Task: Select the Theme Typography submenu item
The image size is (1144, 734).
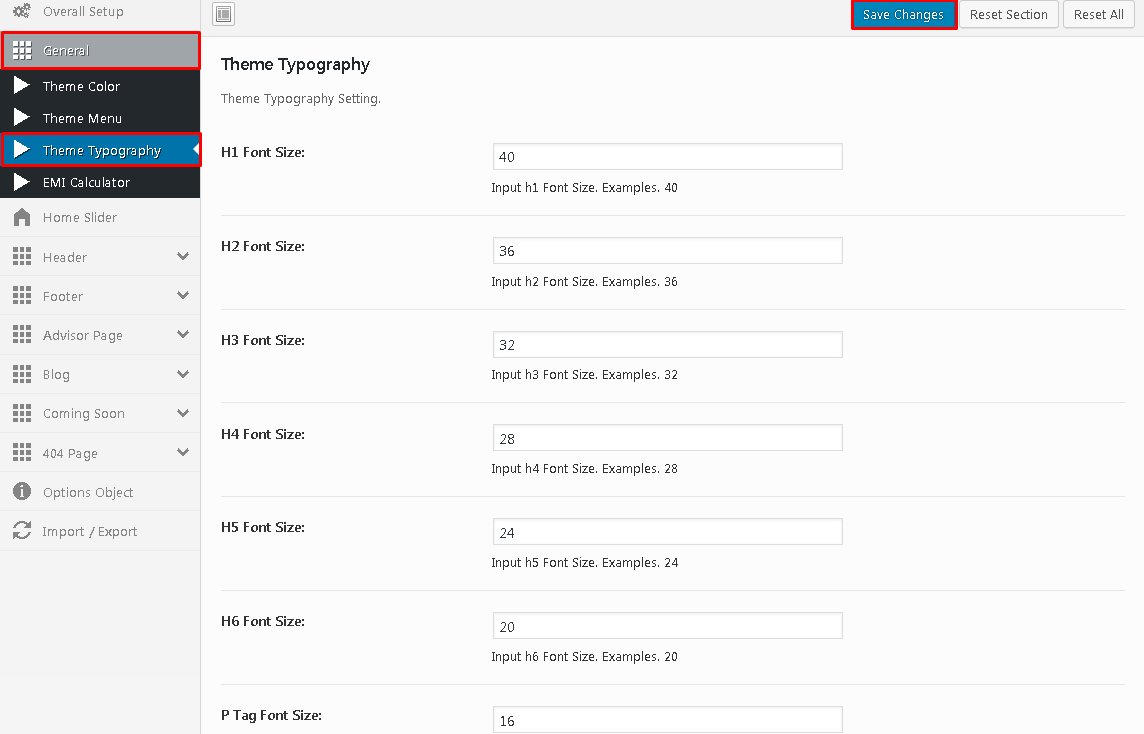Action: [101, 150]
